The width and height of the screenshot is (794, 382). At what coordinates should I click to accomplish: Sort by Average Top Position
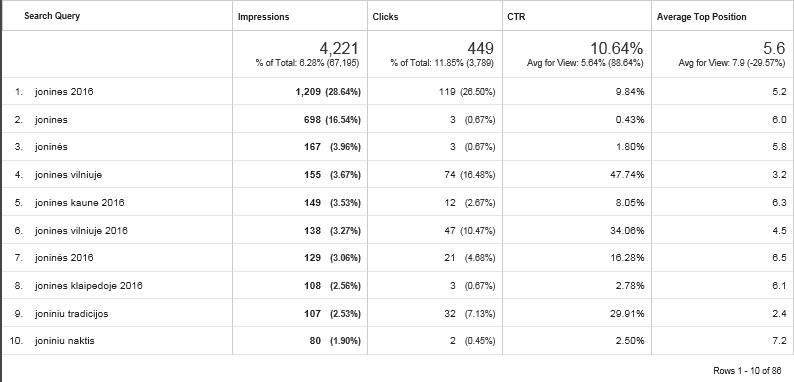click(701, 17)
